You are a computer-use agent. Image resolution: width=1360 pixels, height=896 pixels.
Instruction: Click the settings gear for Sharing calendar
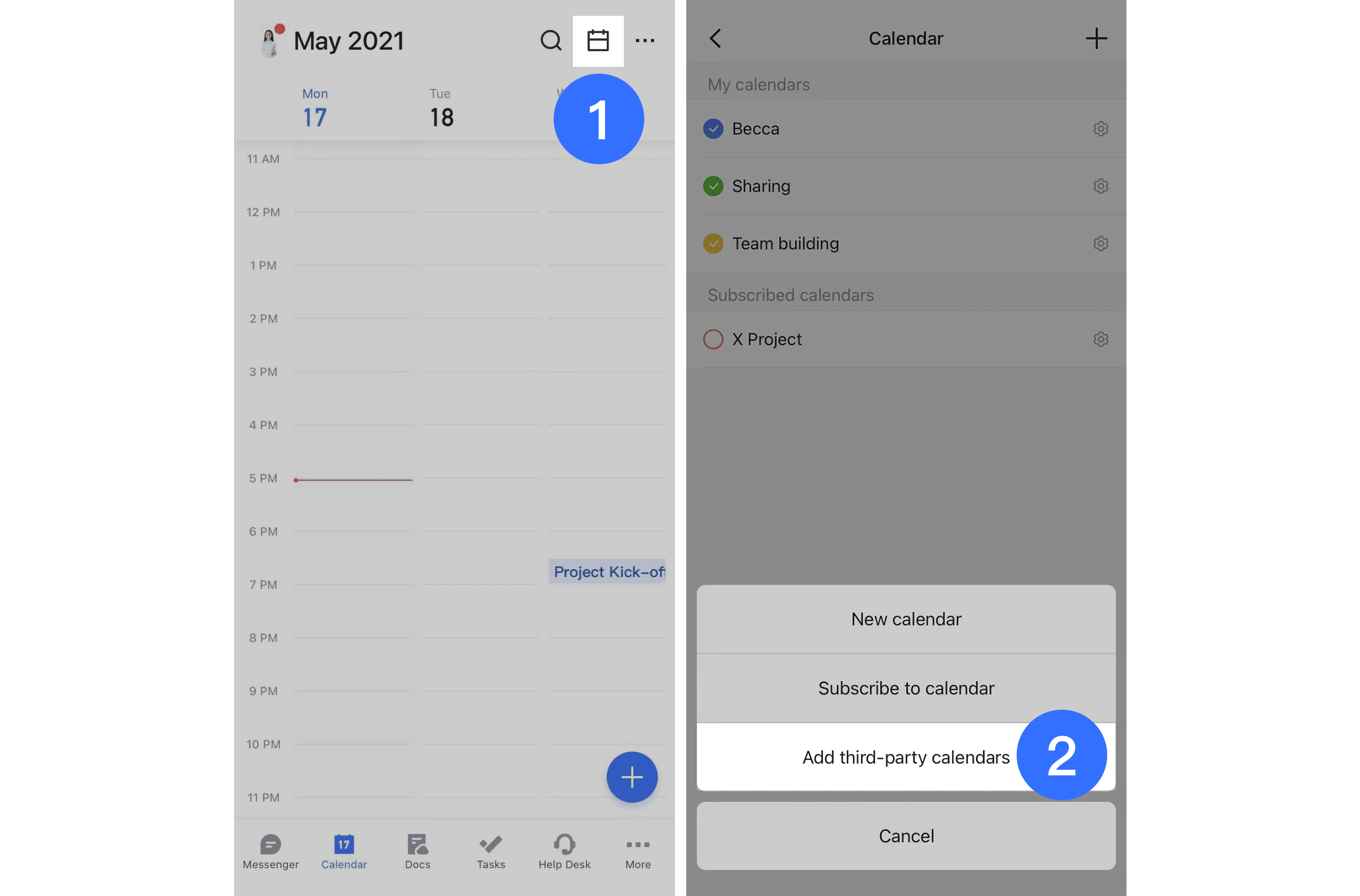tap(1100, 186)
